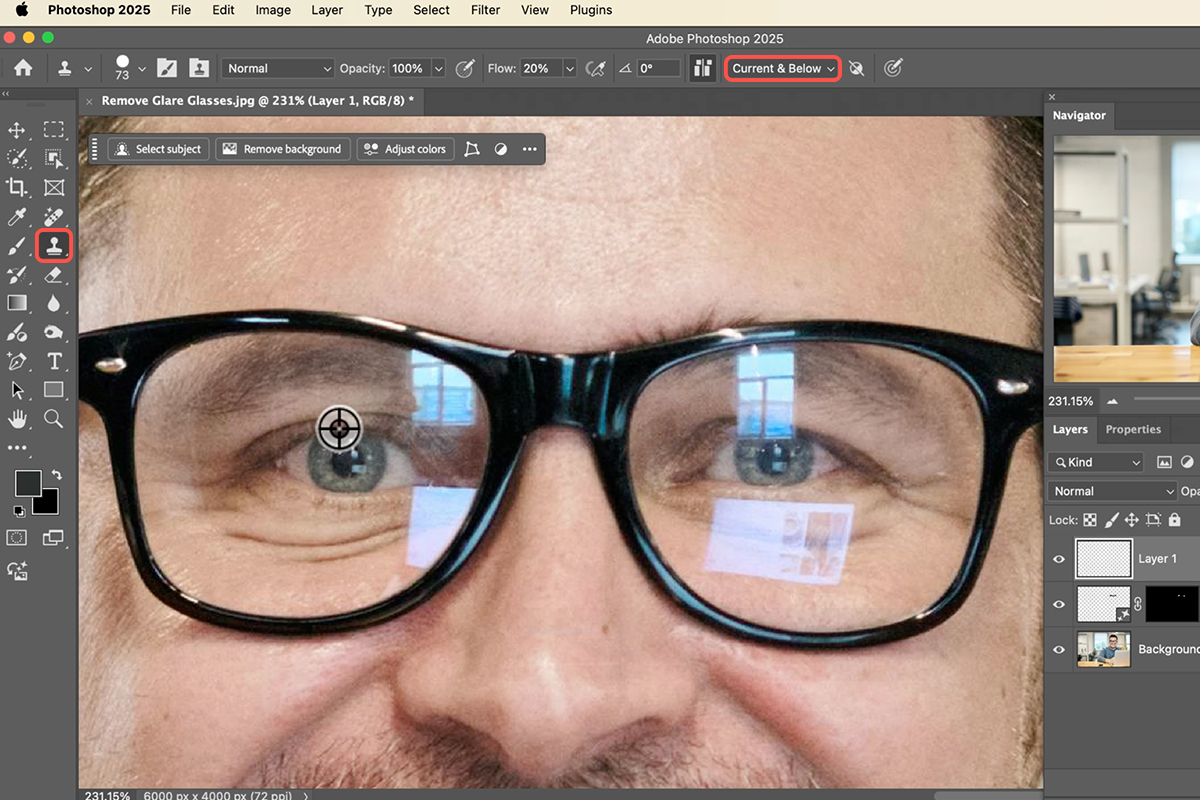The width and height of the screenshot is (1200, 800).
Task: Expand the Flow percentage dropdown
Action: click(x=569, y=69)
